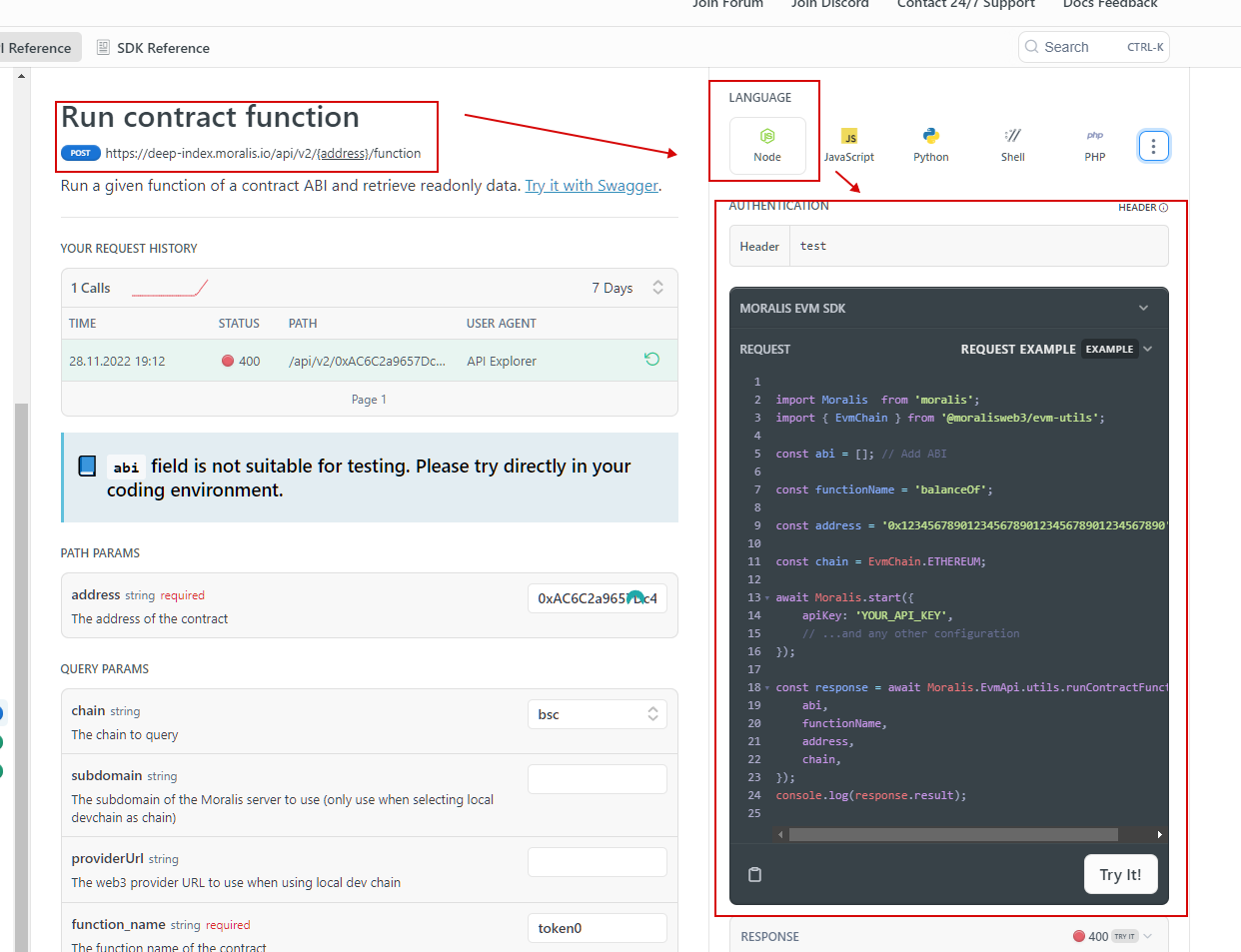
Task: Click the providerUrl input field
Action: [597, 862]
